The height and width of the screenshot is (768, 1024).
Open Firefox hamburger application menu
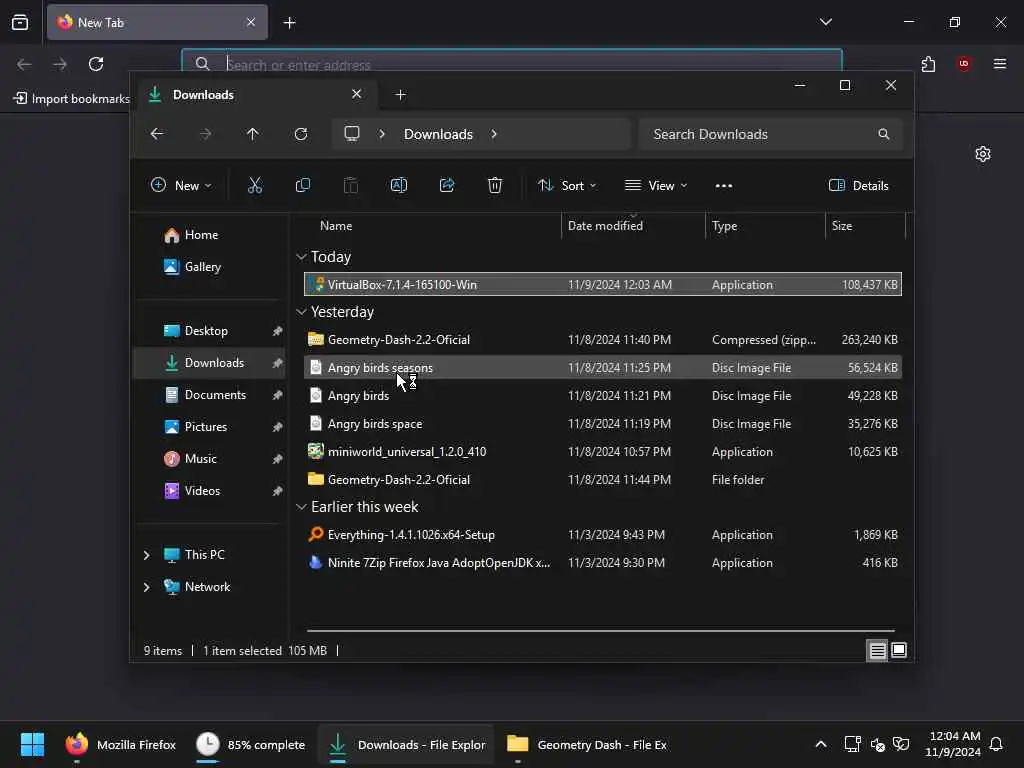pos(1000,64)
